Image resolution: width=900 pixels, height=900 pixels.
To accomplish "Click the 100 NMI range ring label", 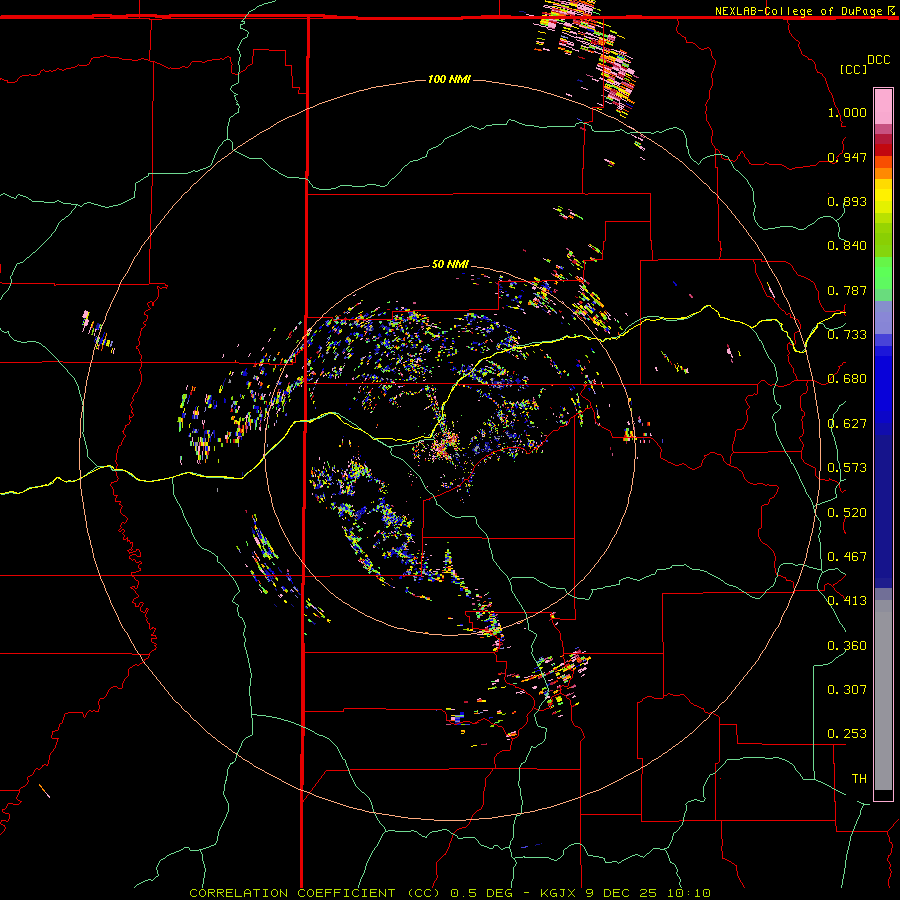I will (449, 79).
